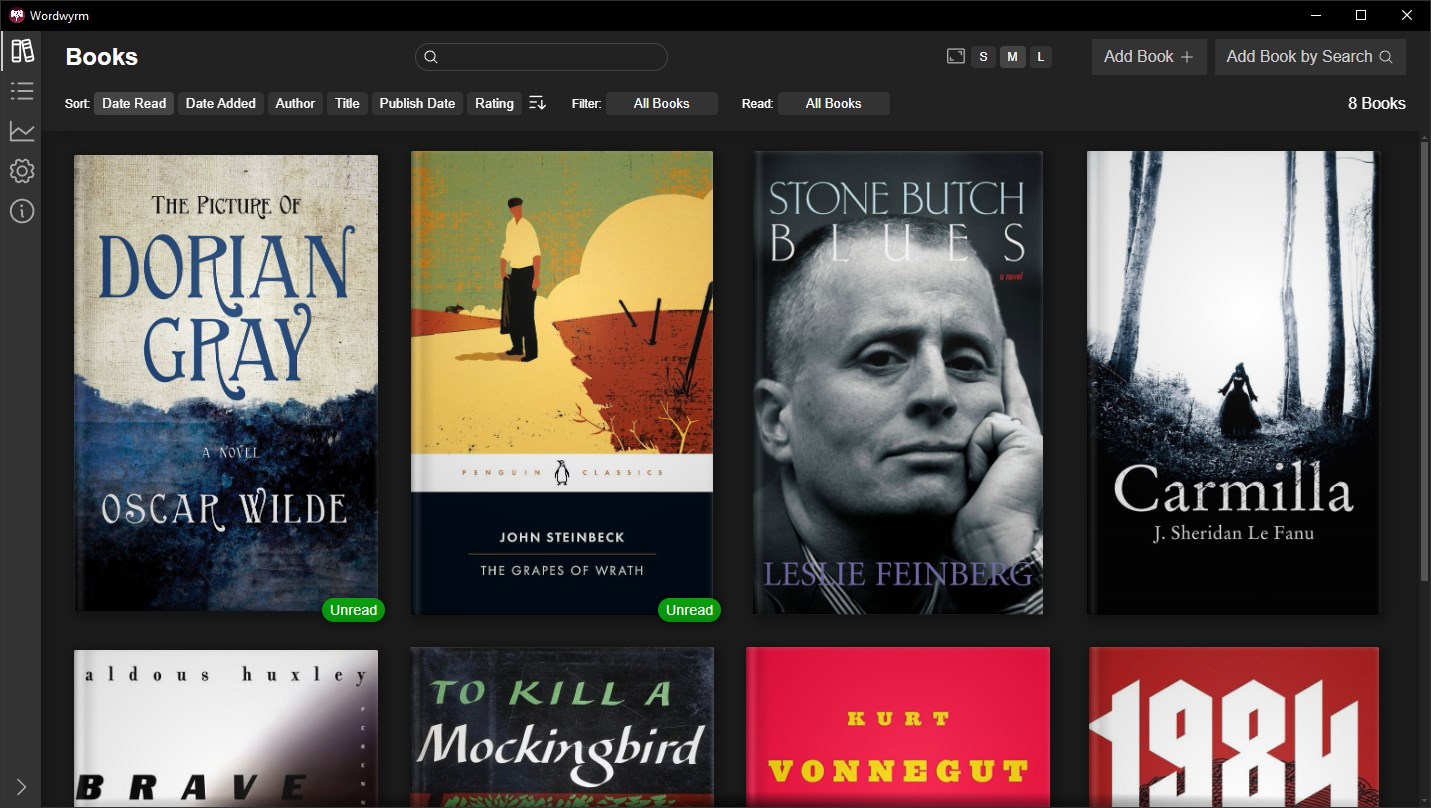
Task: Open the Carmilla book cover
Action: click(x=1233, y=382)
